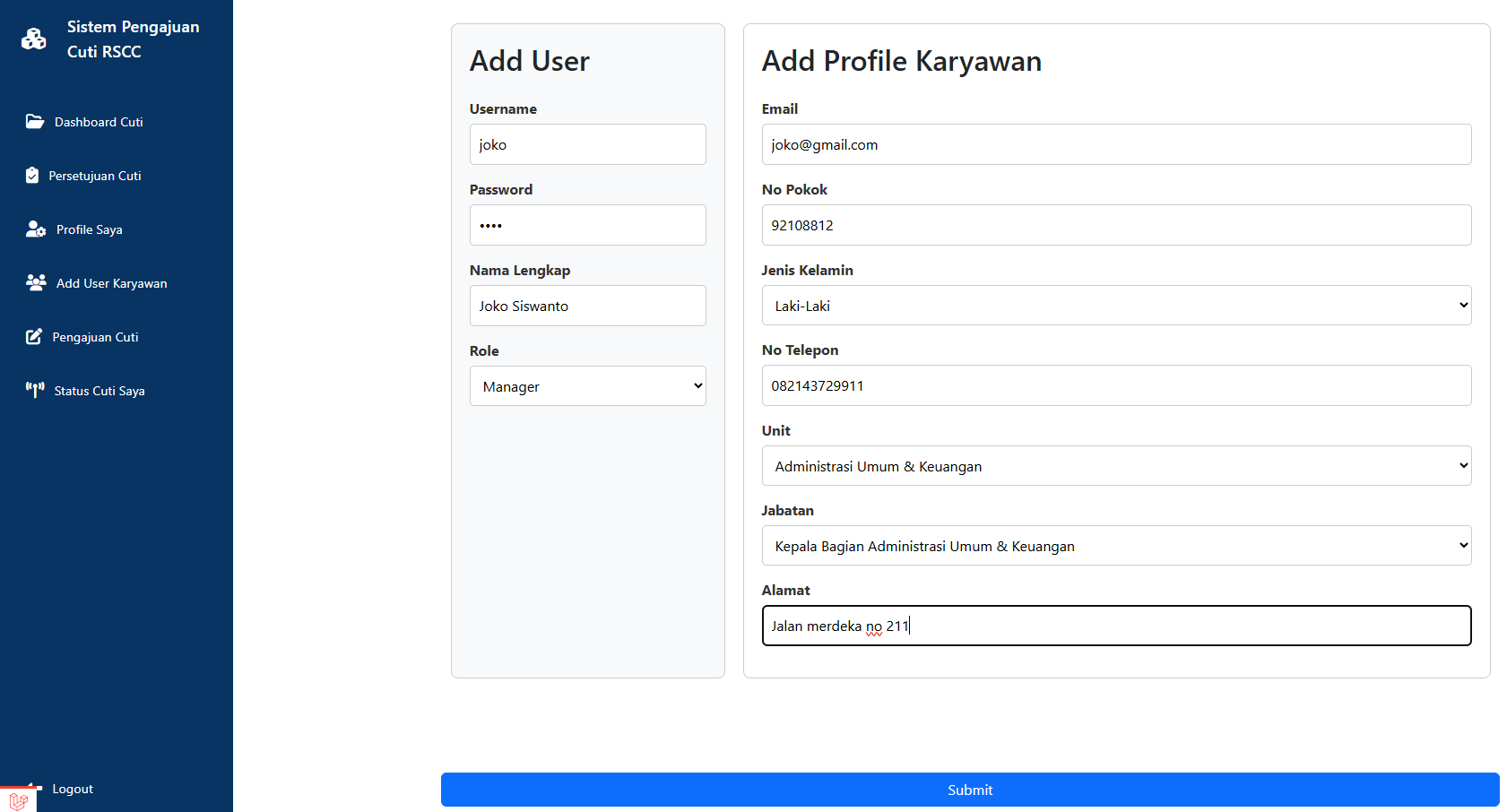Click the cubes logo icon in sidebar
This screenshot has height=812, width=1507.
(x=34, y=39)
